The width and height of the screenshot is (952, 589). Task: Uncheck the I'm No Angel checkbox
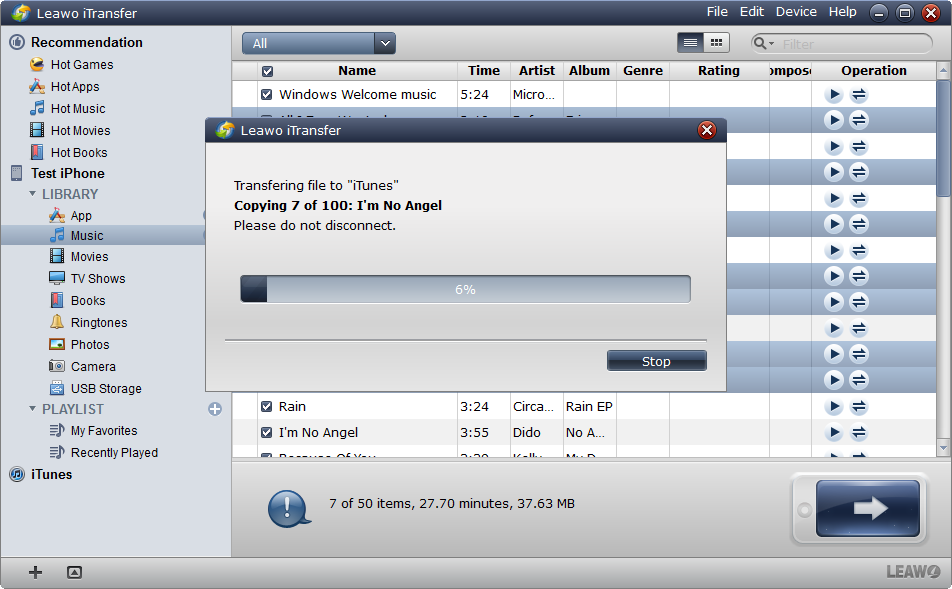point(266,432)
